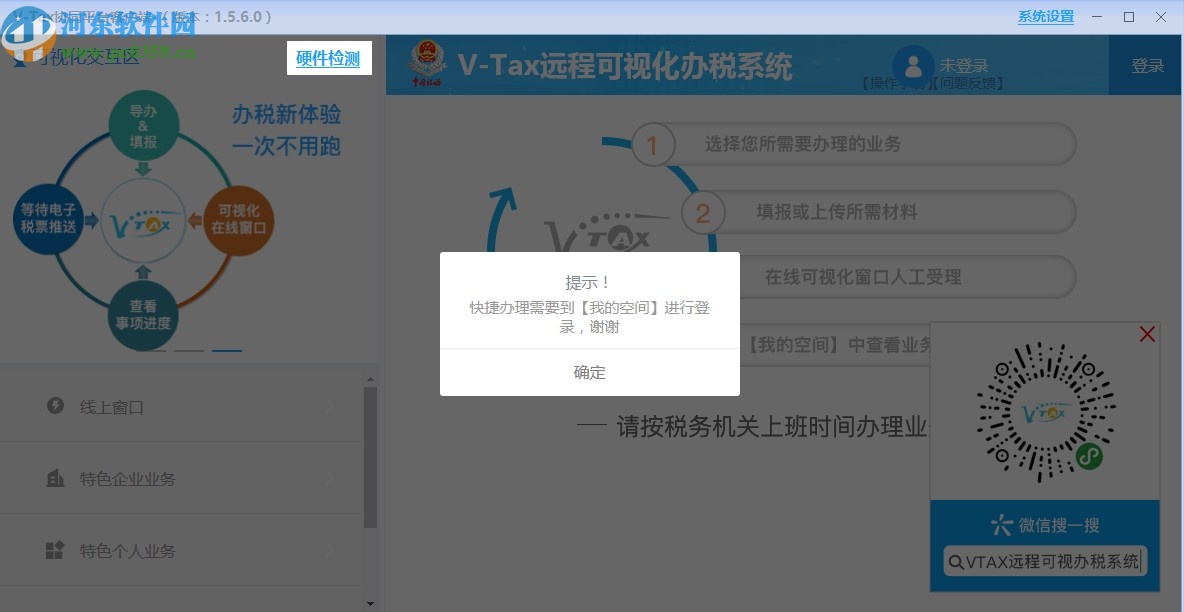Expand the 特色企业业务 section chevron
1184x612 pixels.
(330, 477)
